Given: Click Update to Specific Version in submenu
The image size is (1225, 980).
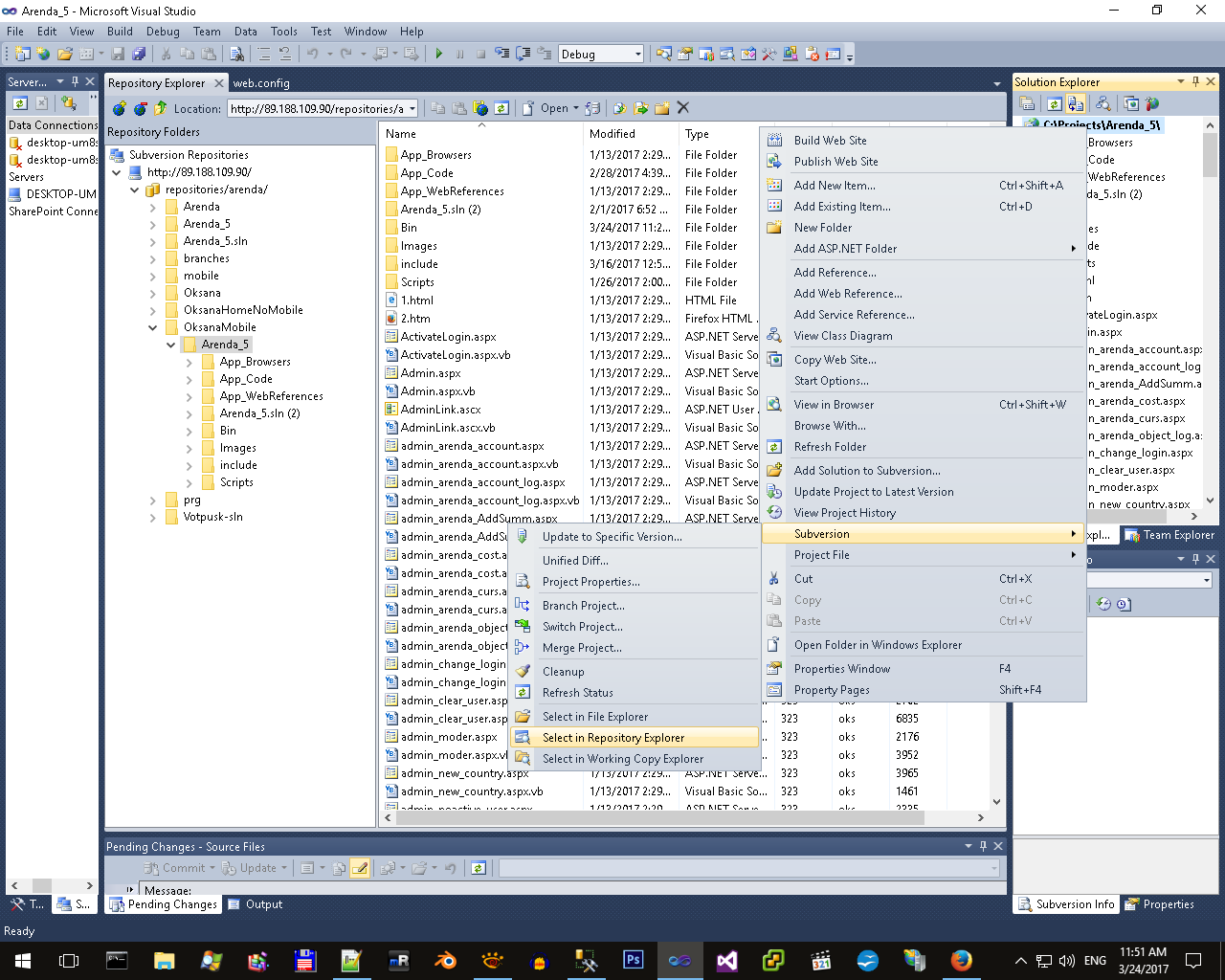Looking at the screenshot, I should click(x=635, y=537).
